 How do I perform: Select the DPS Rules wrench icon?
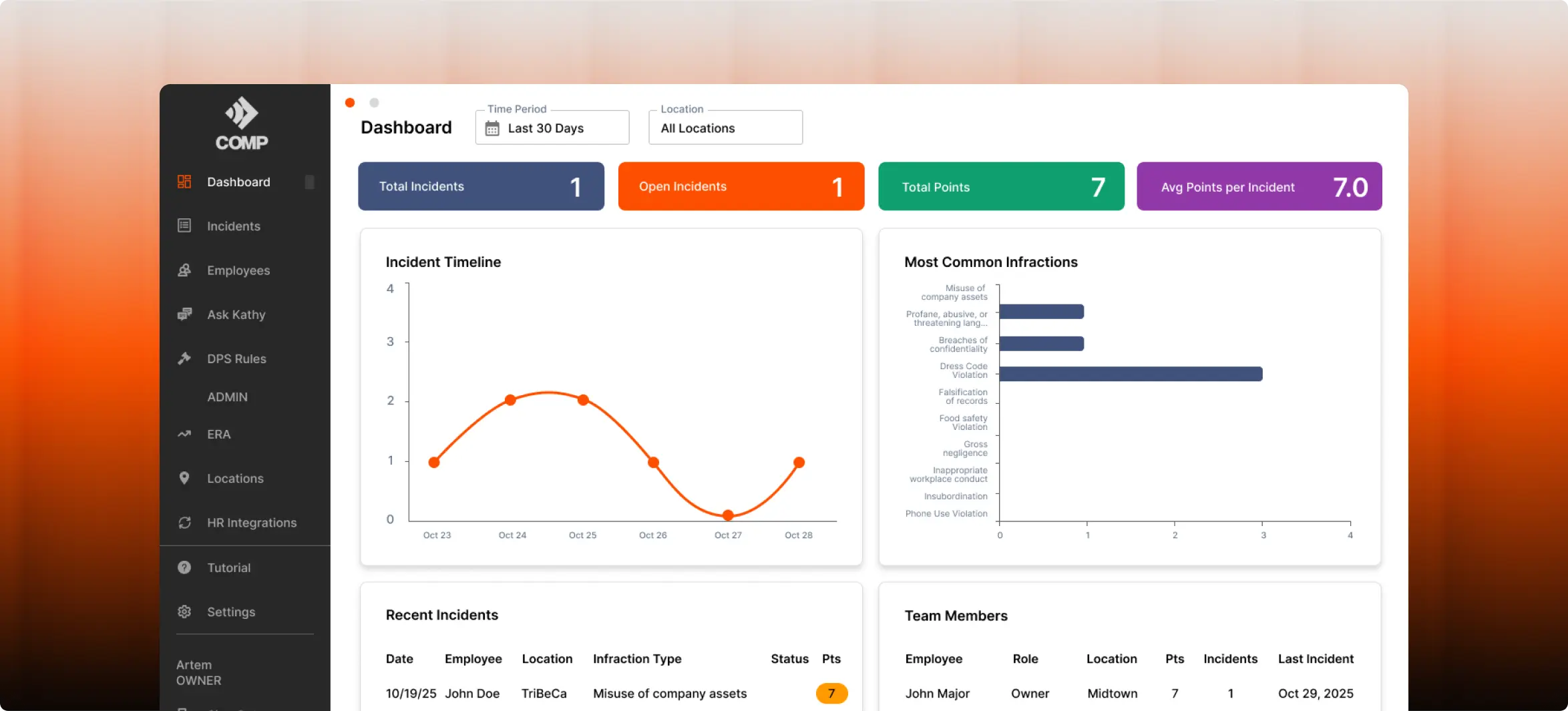point(184,359)
